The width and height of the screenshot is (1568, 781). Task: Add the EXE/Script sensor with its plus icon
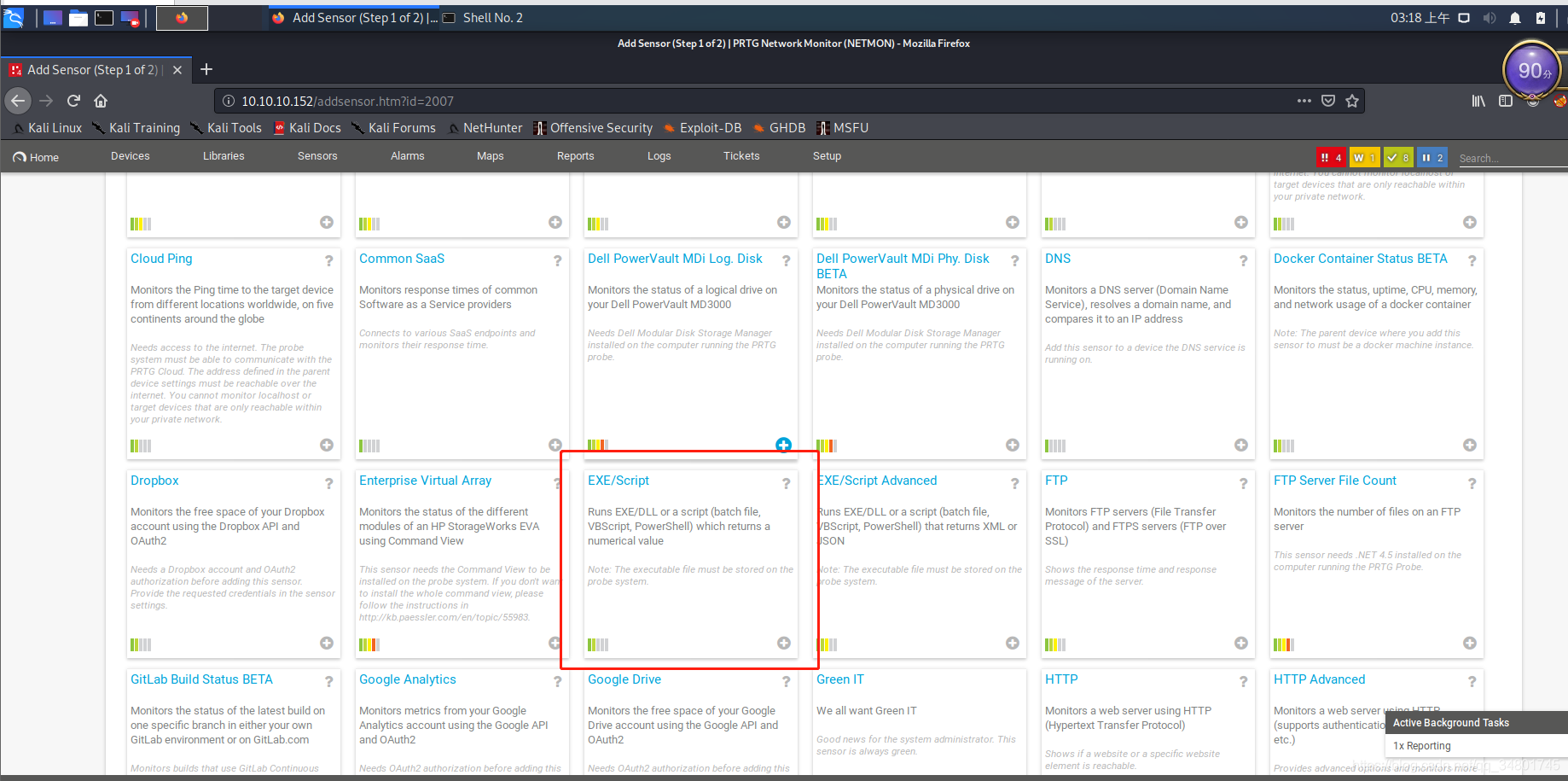783,643
